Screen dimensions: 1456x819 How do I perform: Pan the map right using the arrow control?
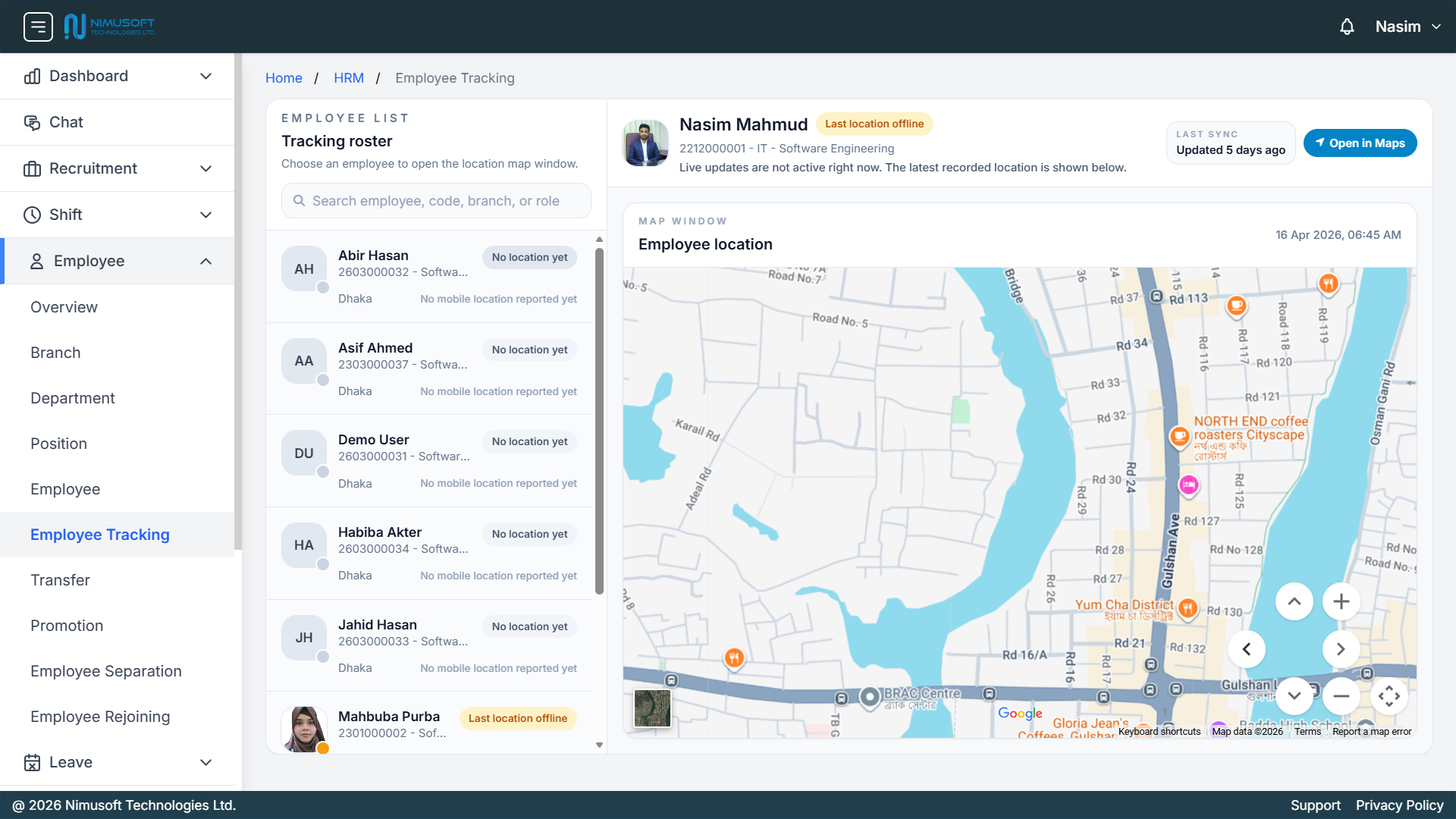1341,649
